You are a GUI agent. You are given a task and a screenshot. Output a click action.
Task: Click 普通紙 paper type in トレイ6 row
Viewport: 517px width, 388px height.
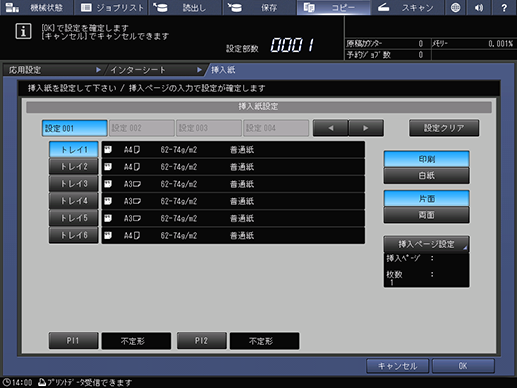click(242, 236)
